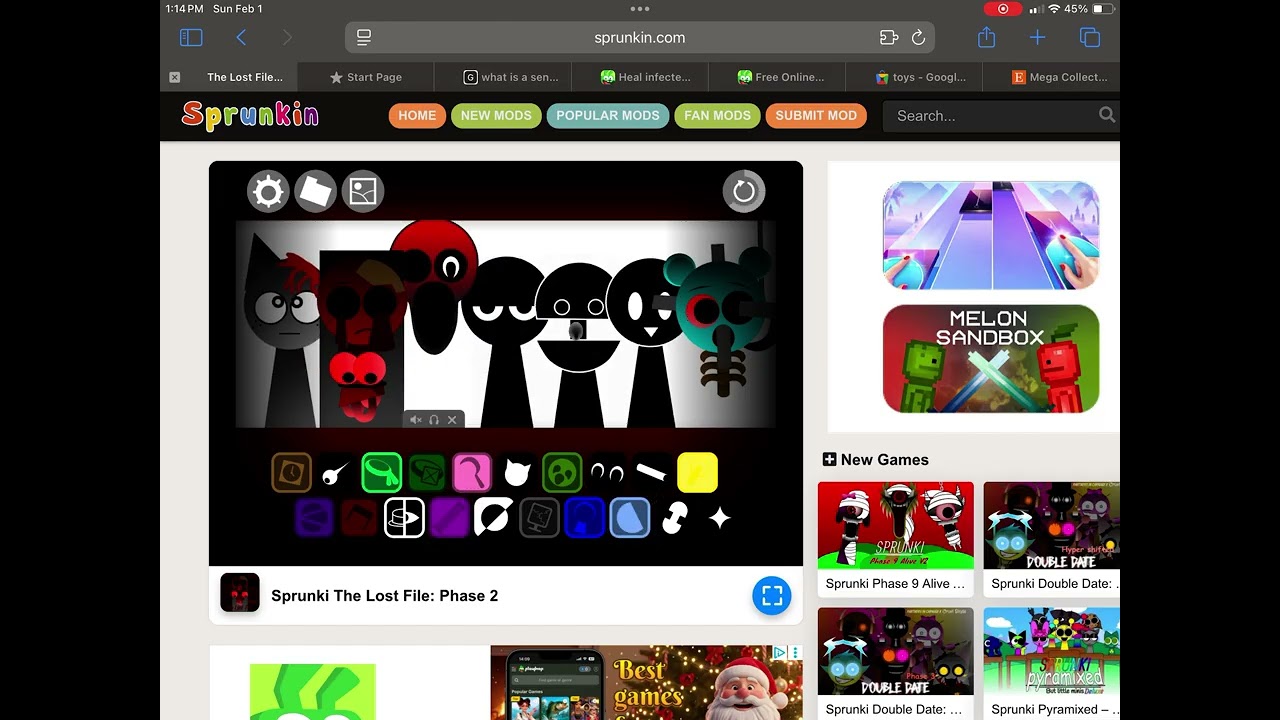Open the Safari share sheet
1280x720 pixels.
click(987, 37)
